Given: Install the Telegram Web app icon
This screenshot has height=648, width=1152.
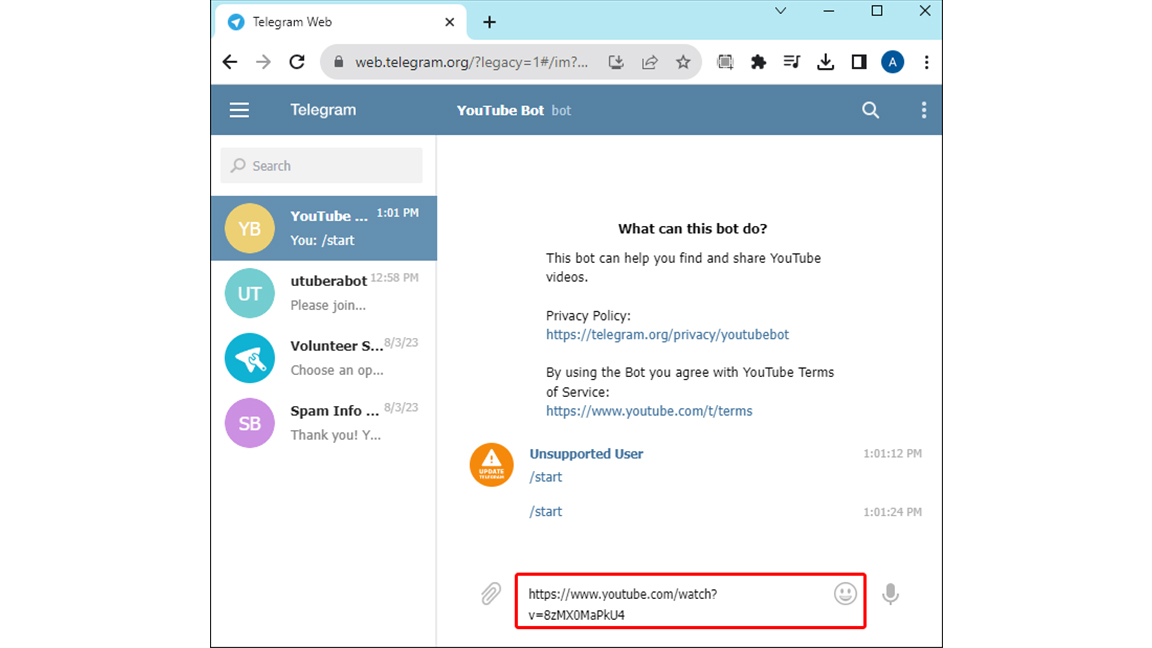Looking at the screenshot, I should (616, 62).
